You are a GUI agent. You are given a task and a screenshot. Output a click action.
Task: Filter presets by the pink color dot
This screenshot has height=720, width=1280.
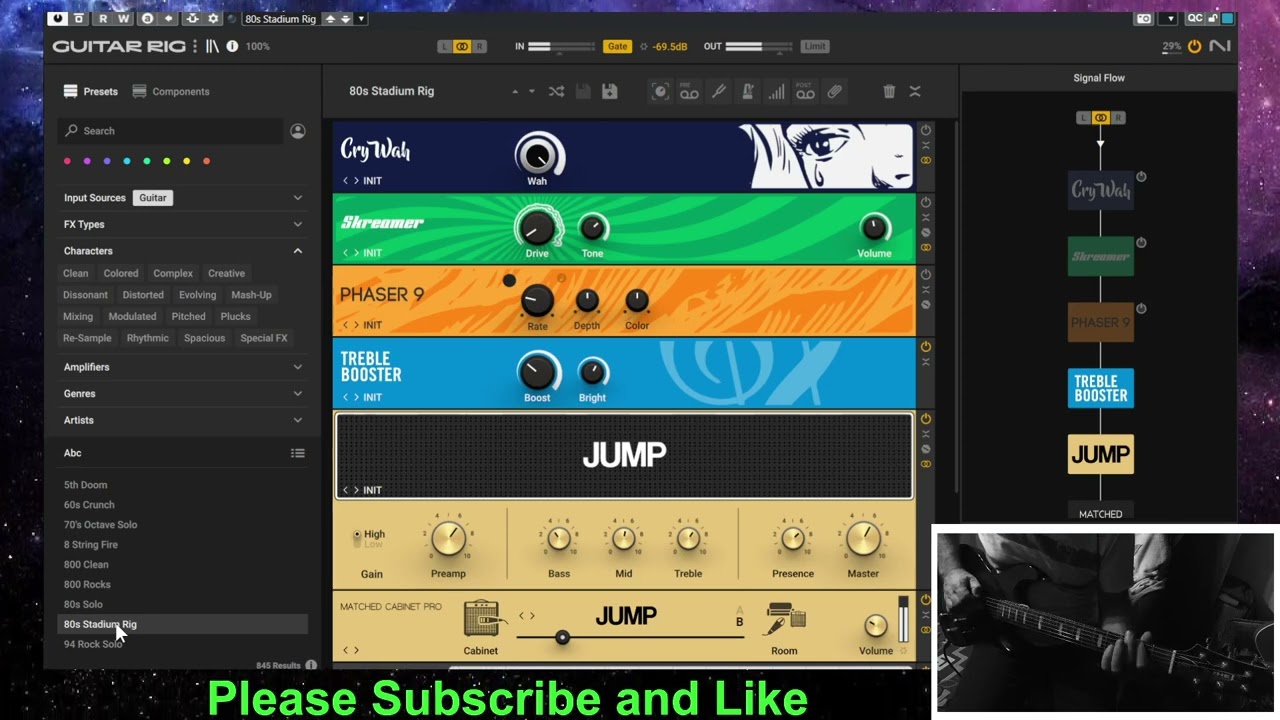click(x=67, y=161)
